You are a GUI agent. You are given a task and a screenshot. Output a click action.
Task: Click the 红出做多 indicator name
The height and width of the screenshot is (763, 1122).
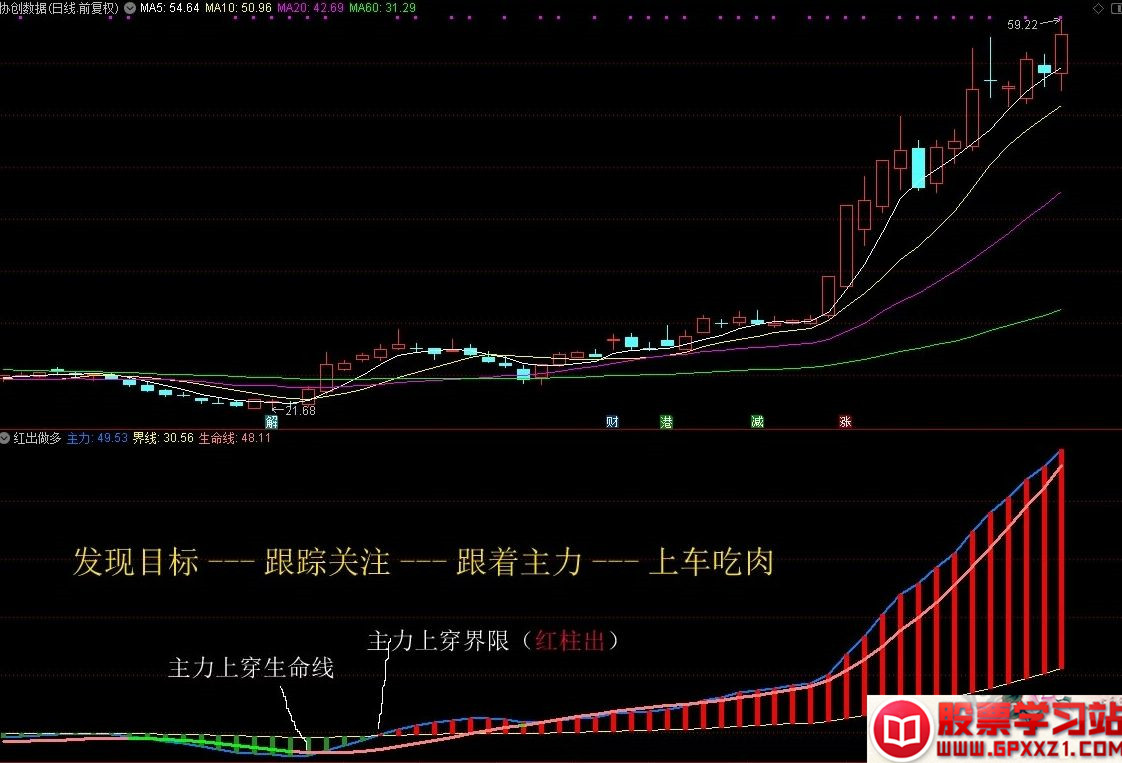[x=37, y=438]
